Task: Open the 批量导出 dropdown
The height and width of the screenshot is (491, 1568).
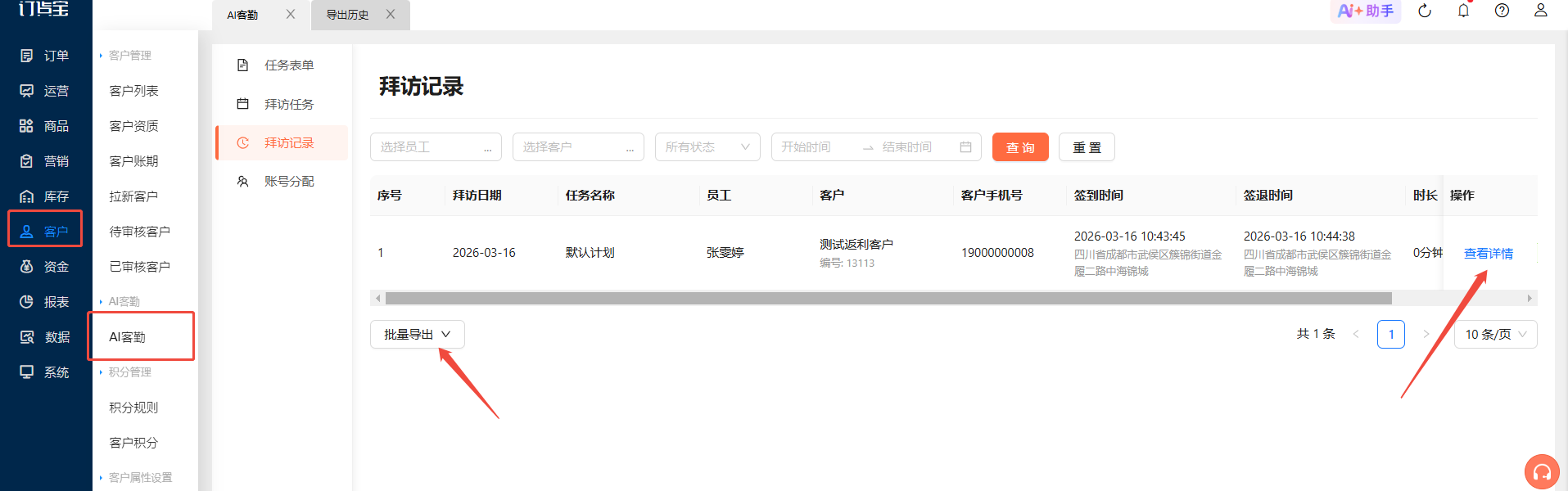Action: point(418,335)
